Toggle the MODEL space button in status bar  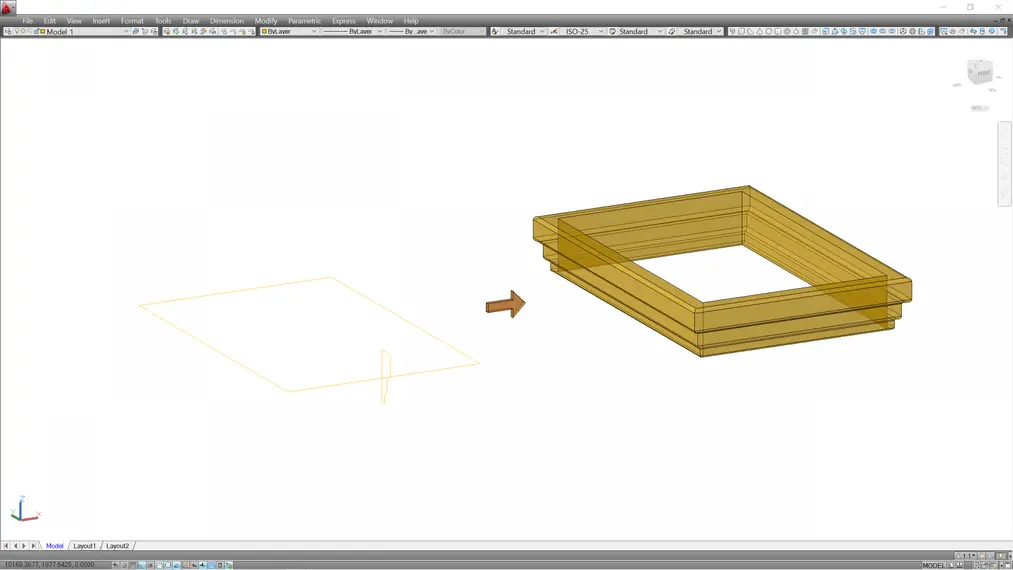click(x=933, y=565)
